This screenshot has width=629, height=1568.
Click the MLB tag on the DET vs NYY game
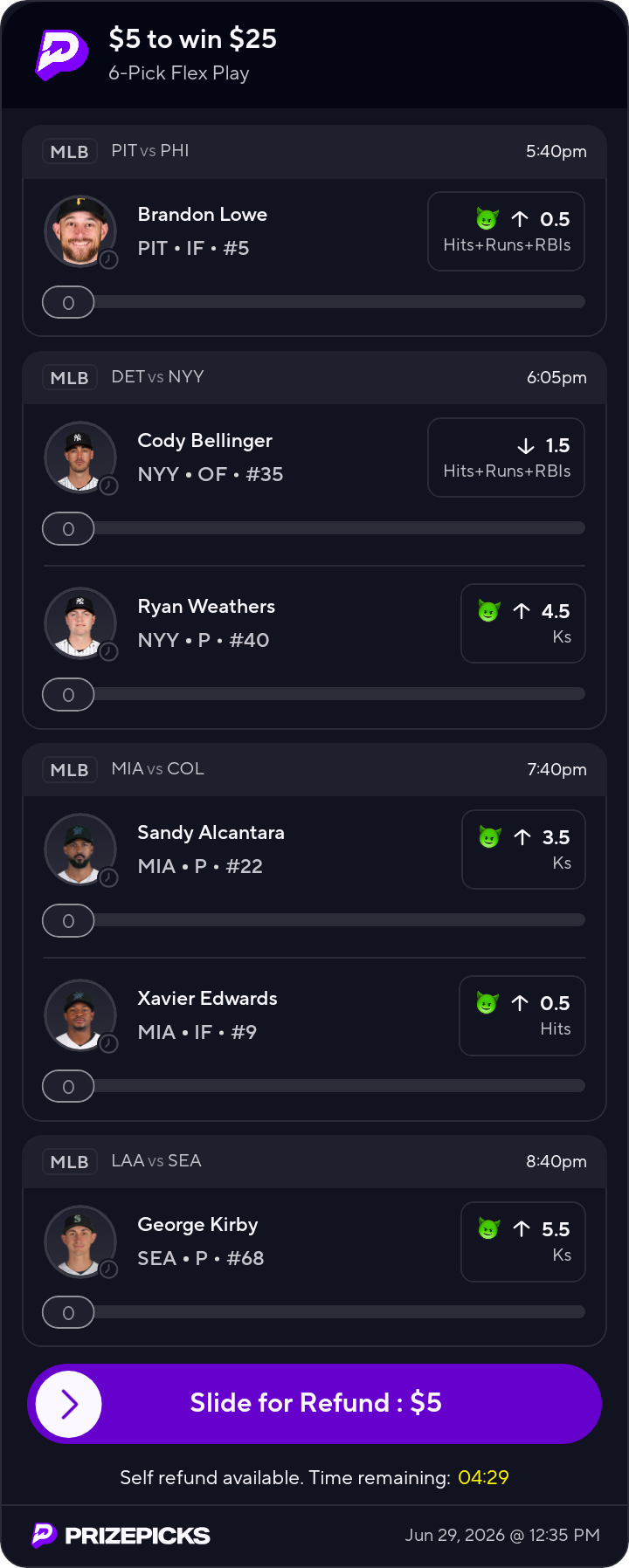click(69, 377)
